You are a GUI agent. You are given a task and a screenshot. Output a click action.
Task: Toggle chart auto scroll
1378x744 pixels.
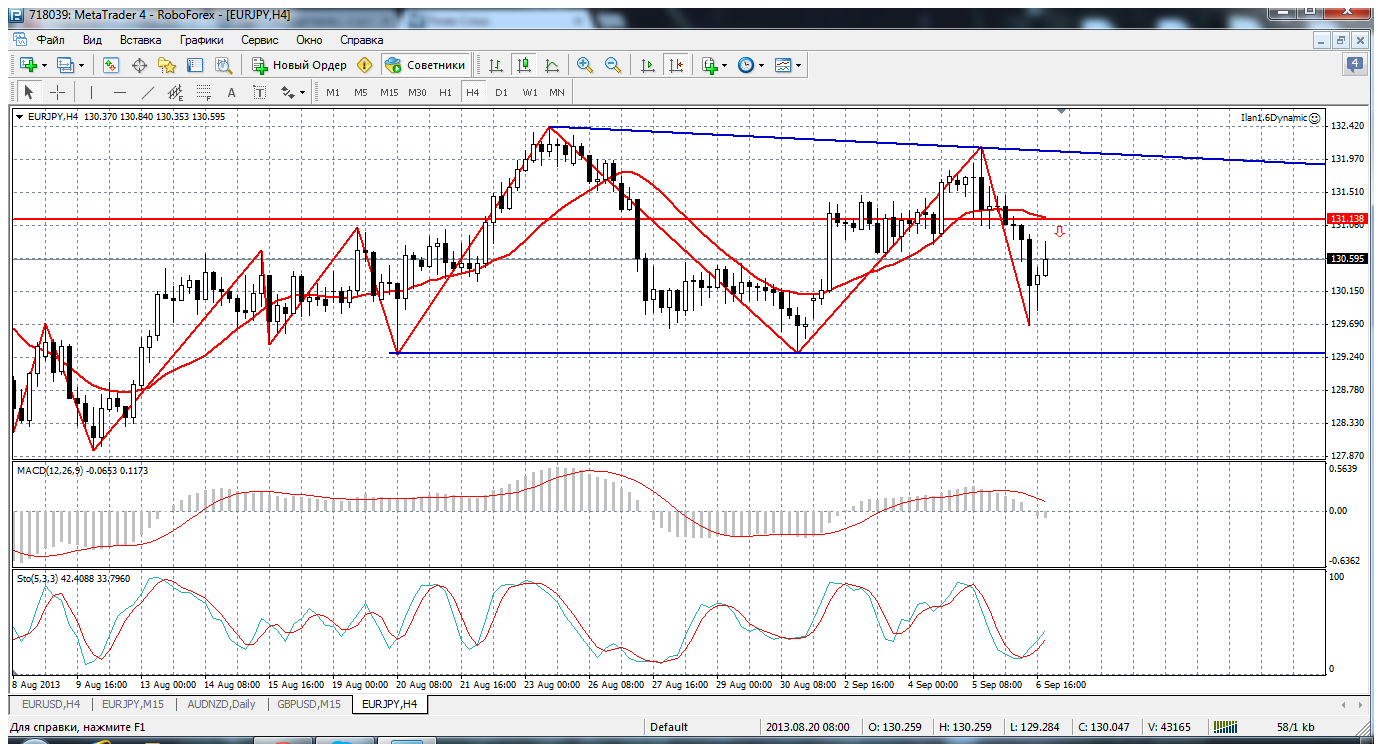click(648, 65)
